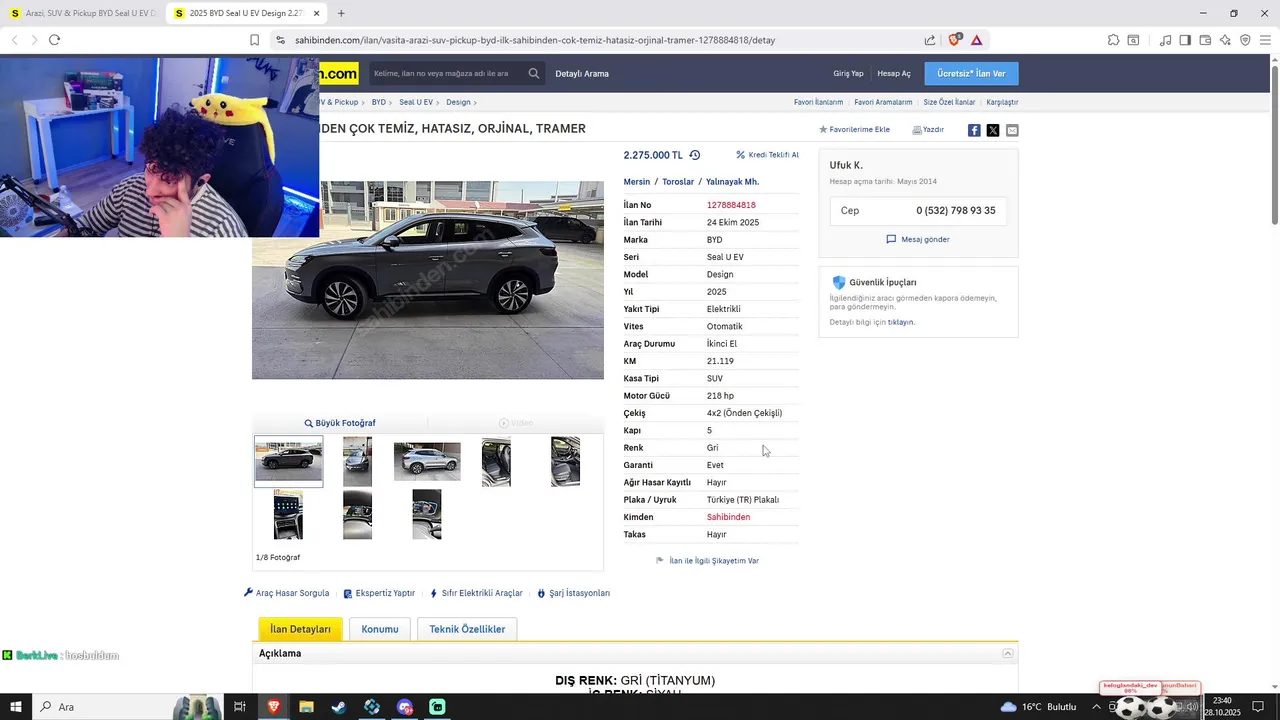Open the Teknik Özellikler tab

tap(467, 629)
